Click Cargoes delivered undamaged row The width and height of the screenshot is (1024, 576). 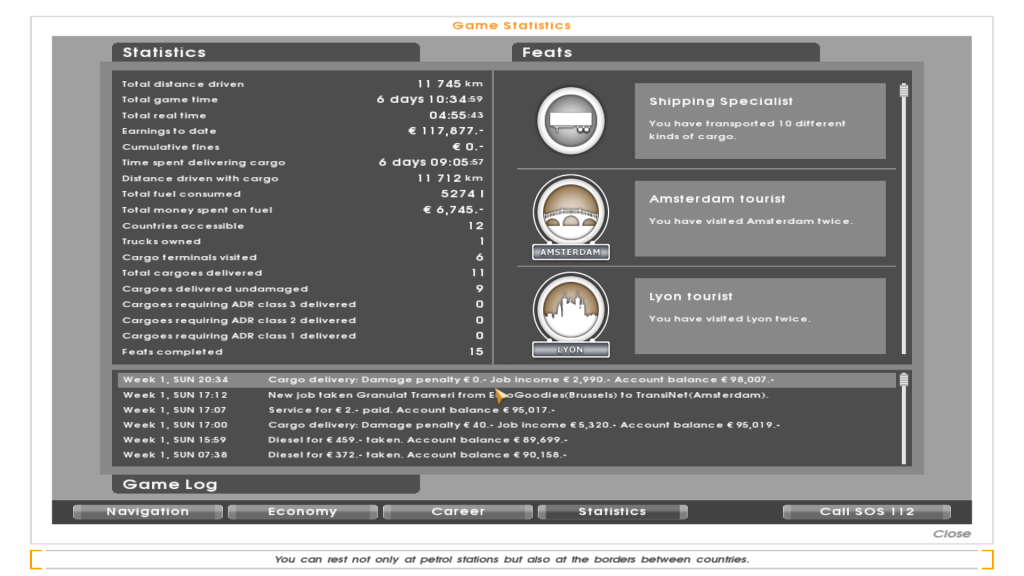[302, 289]
